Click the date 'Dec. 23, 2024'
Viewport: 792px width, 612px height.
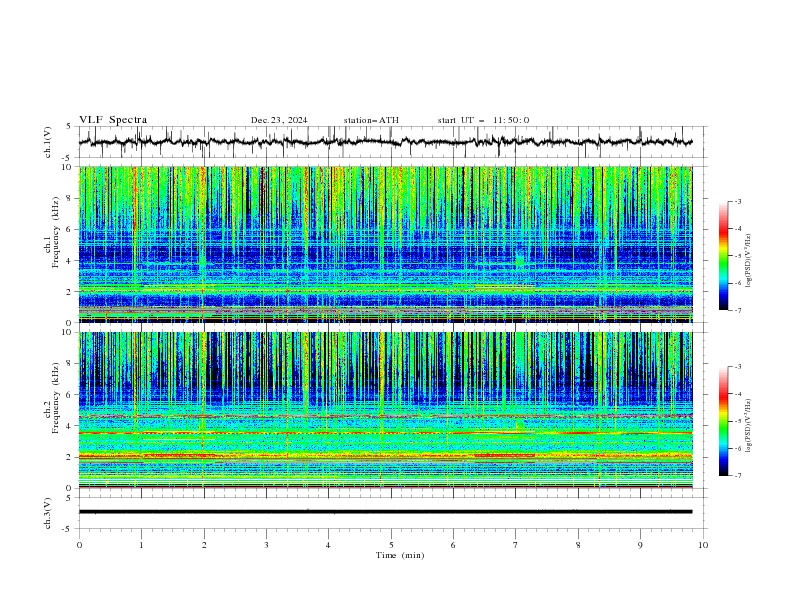point(279,120)
